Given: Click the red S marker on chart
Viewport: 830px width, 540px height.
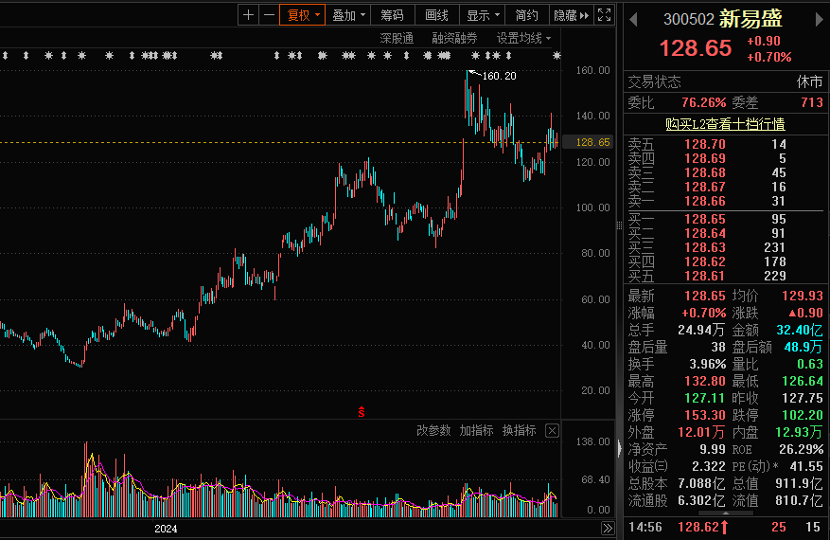Looking at the screenshot, I should click(x=361, y=411).
